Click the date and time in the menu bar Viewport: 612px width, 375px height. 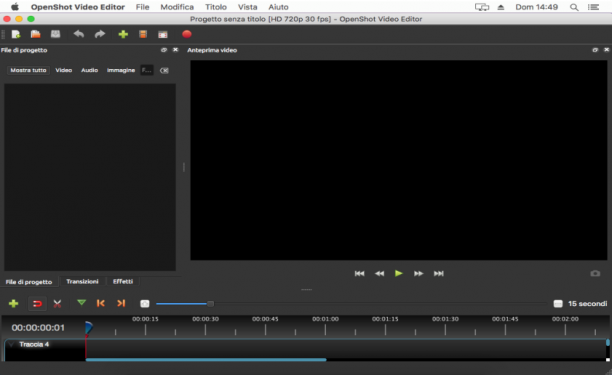pyautogui.click(x=537, y=7)
